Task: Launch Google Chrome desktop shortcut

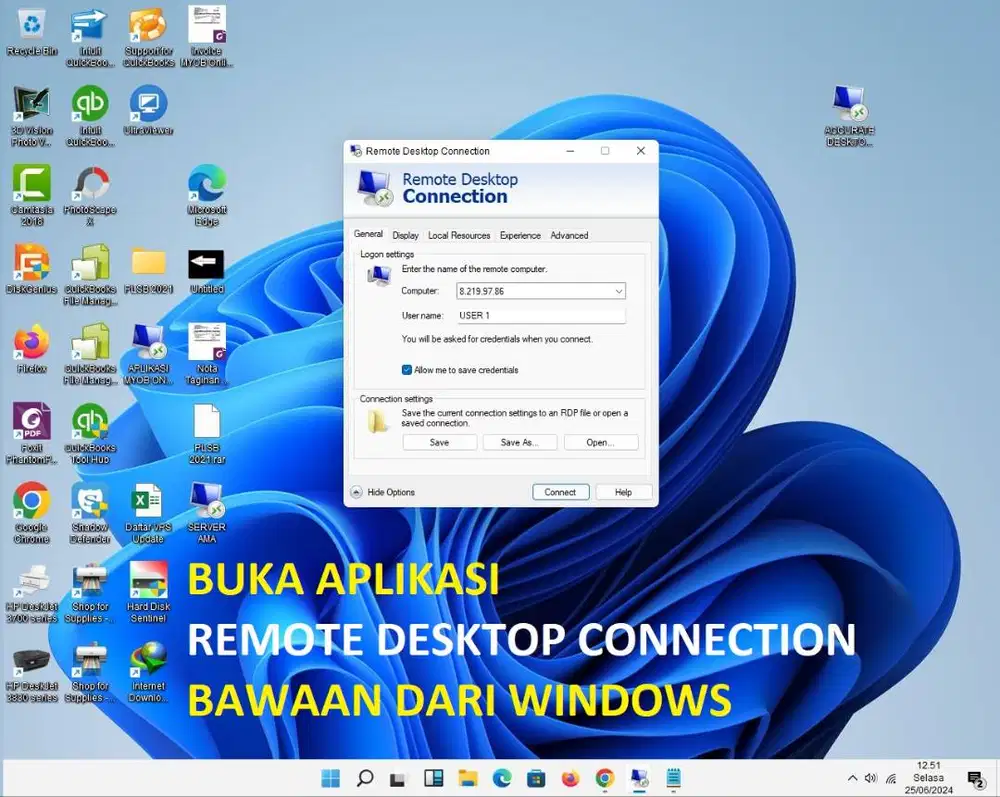Action: point(31,502)
